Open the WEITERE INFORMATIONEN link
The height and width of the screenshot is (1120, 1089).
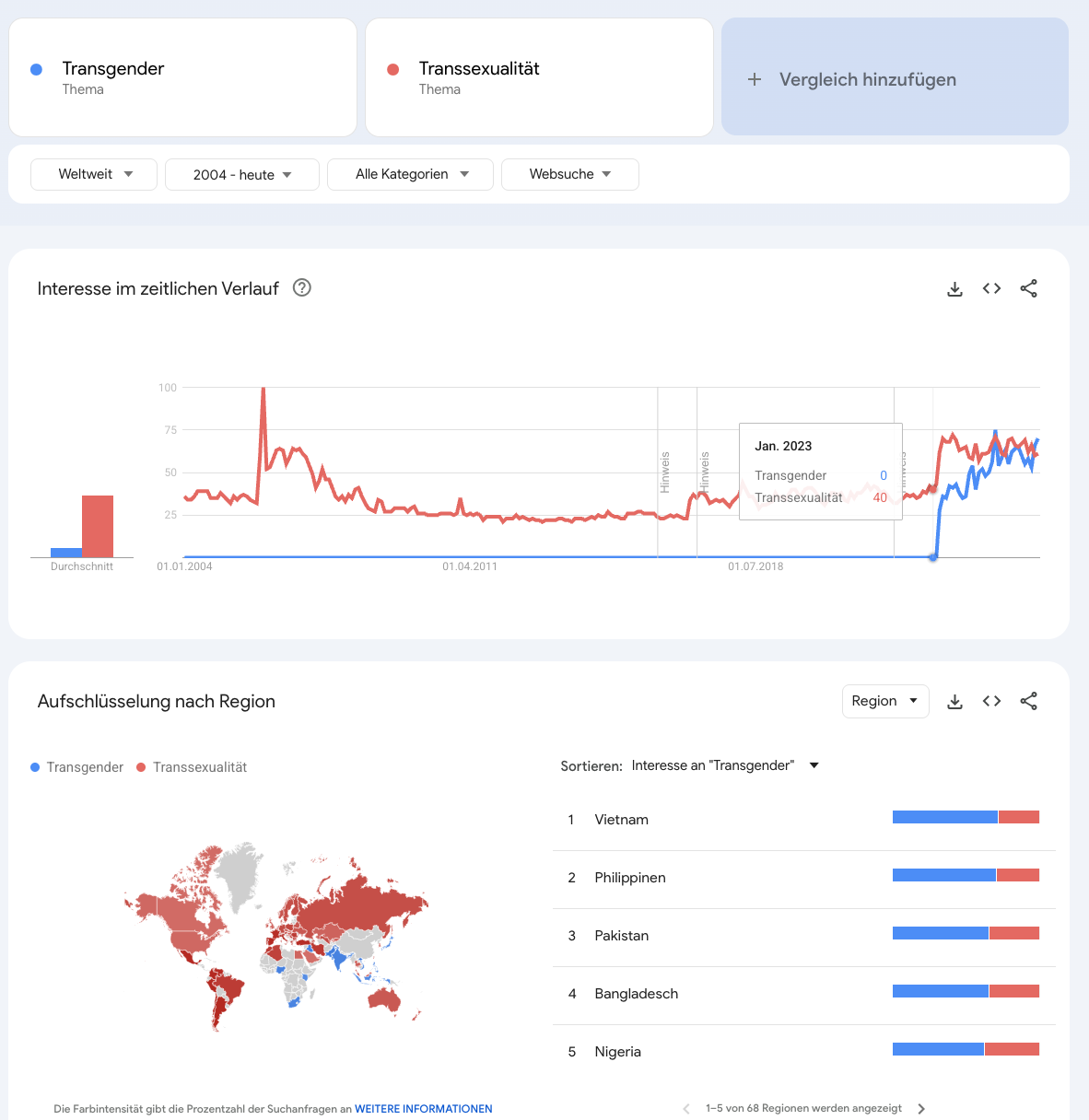(x=423, y=1109)
